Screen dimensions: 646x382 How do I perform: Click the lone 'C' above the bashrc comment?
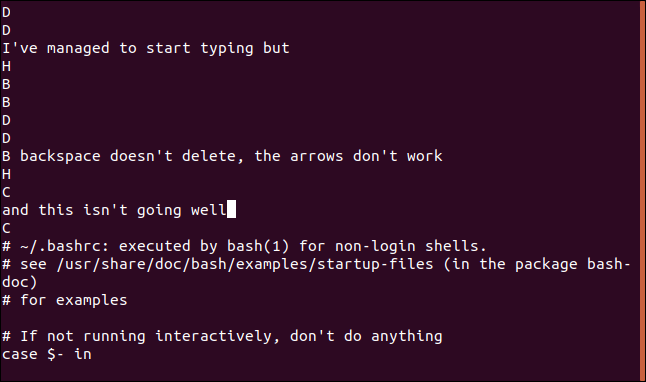(6, 228)
